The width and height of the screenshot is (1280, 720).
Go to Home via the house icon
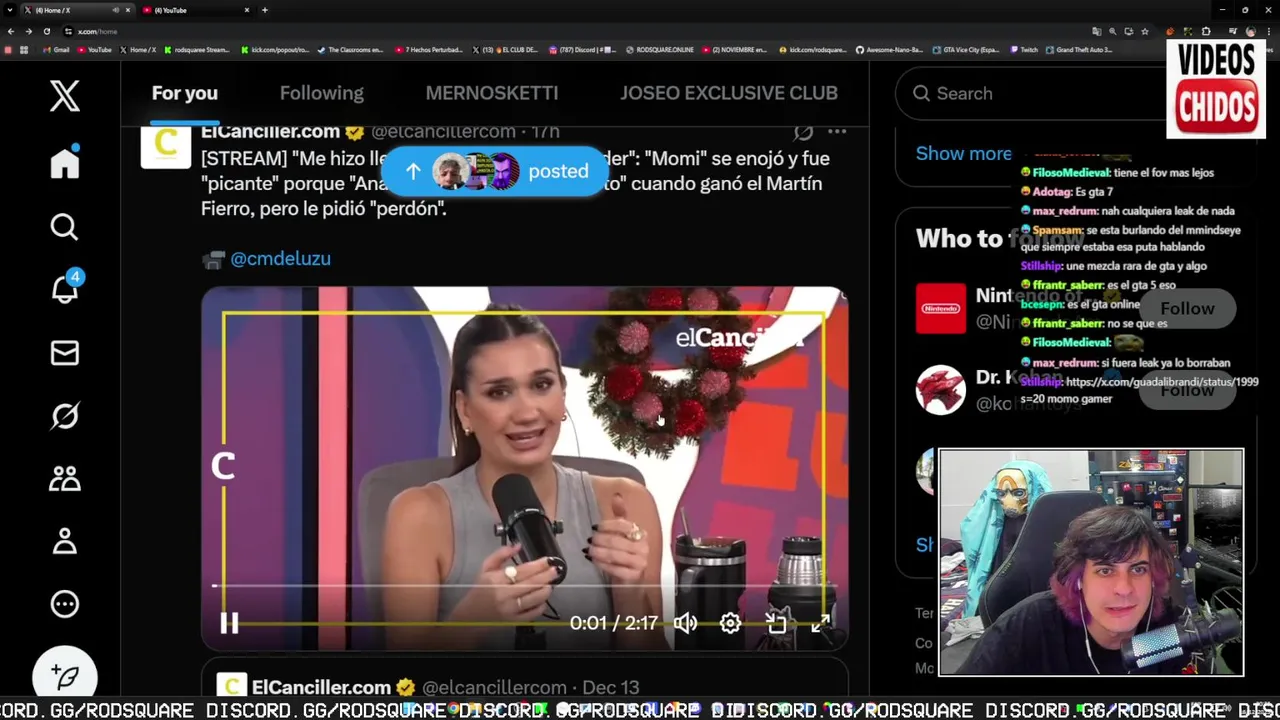(x=65, y=162)
